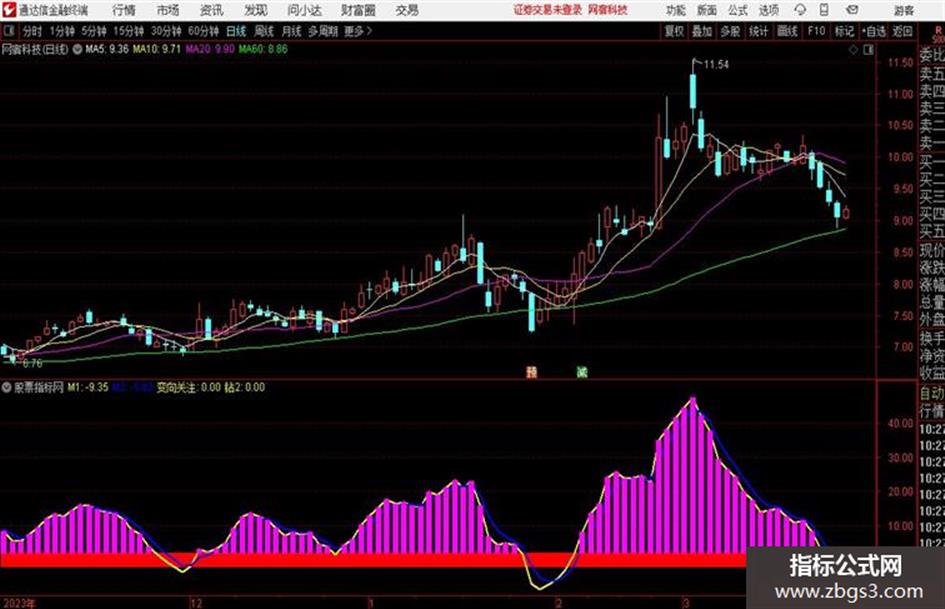The width and height of the screenshot is (945, 609).
Task: Open the 资讯 menu
Action: click(212, 10)
